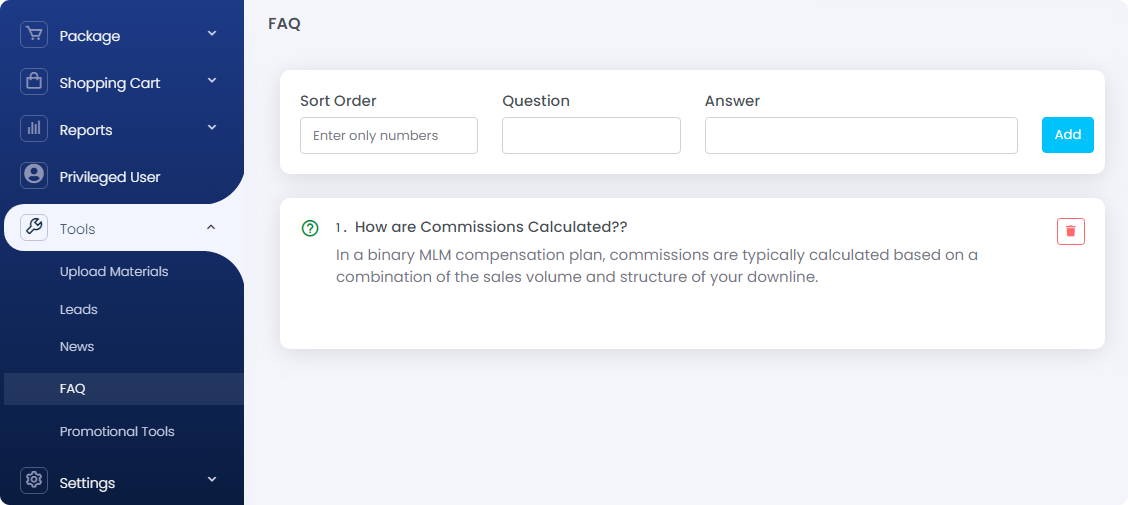Image resolution: width=1128 pixels, height=505 pixels.
Task: Click the Privileged User avatar icon
Action: (34, 175)
